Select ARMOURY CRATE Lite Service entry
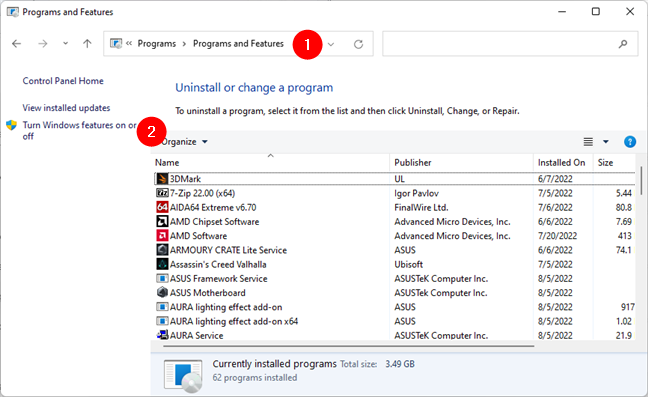The width and height of the screenshot is (648, 397). point(395,250)
